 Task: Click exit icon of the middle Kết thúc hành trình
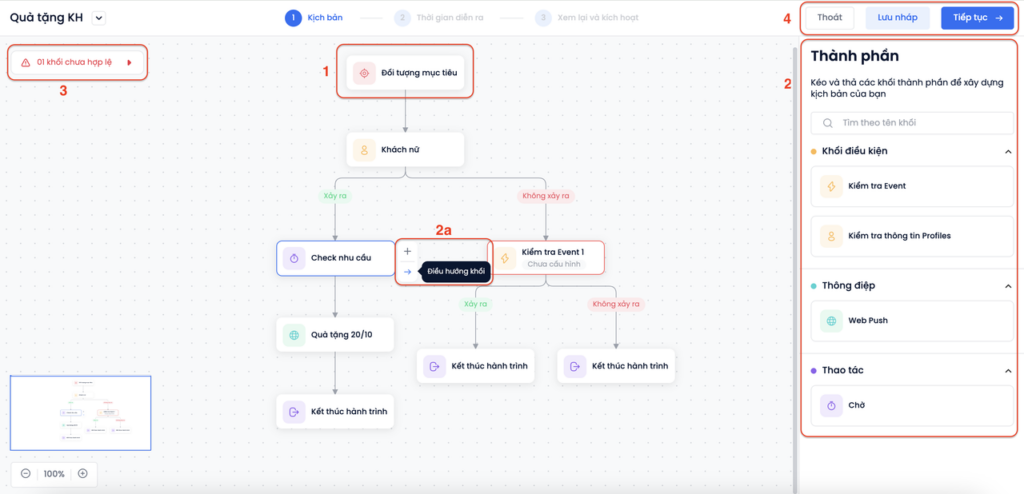point(434,366)
